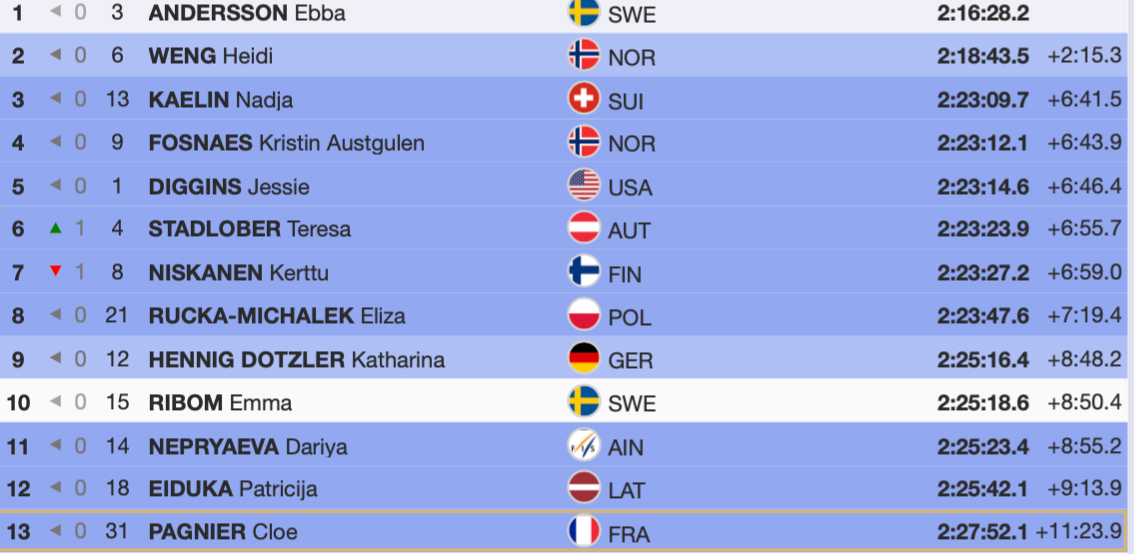Screen dimensions: 1134x554
Task: Click the Austria flag next to AUT
Action: (x=584, y=229)
